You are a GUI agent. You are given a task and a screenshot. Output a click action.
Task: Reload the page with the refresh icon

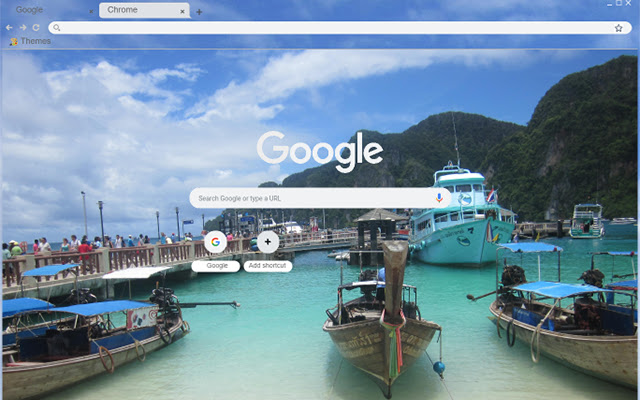(36, 27)
